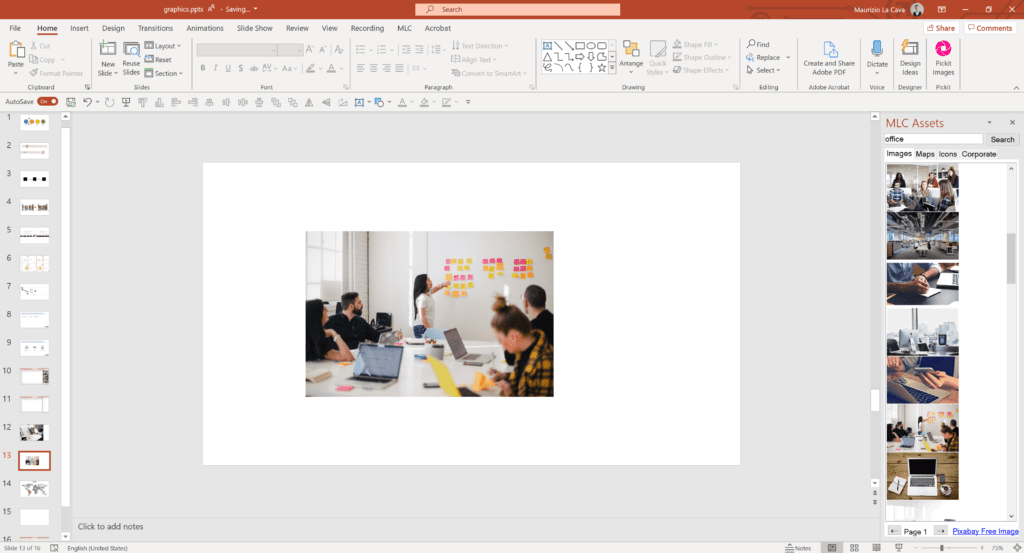Toggle the Notes pane in status bar
1024x553 pixels.
797,548
